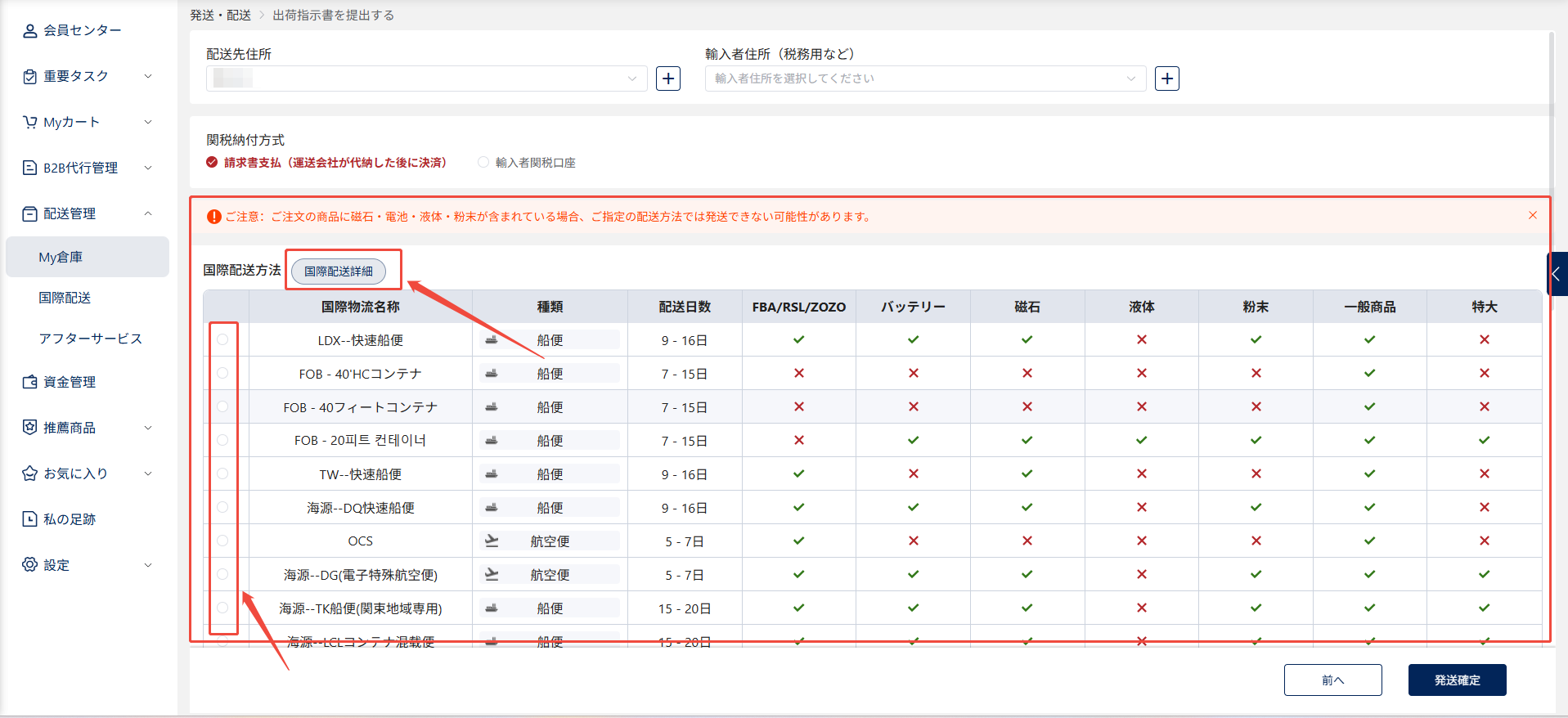Image resolution: width=1568 pixels, height=718 pixels.
Task: Click the 重要タスク clipboard icon
Action: 30,76
